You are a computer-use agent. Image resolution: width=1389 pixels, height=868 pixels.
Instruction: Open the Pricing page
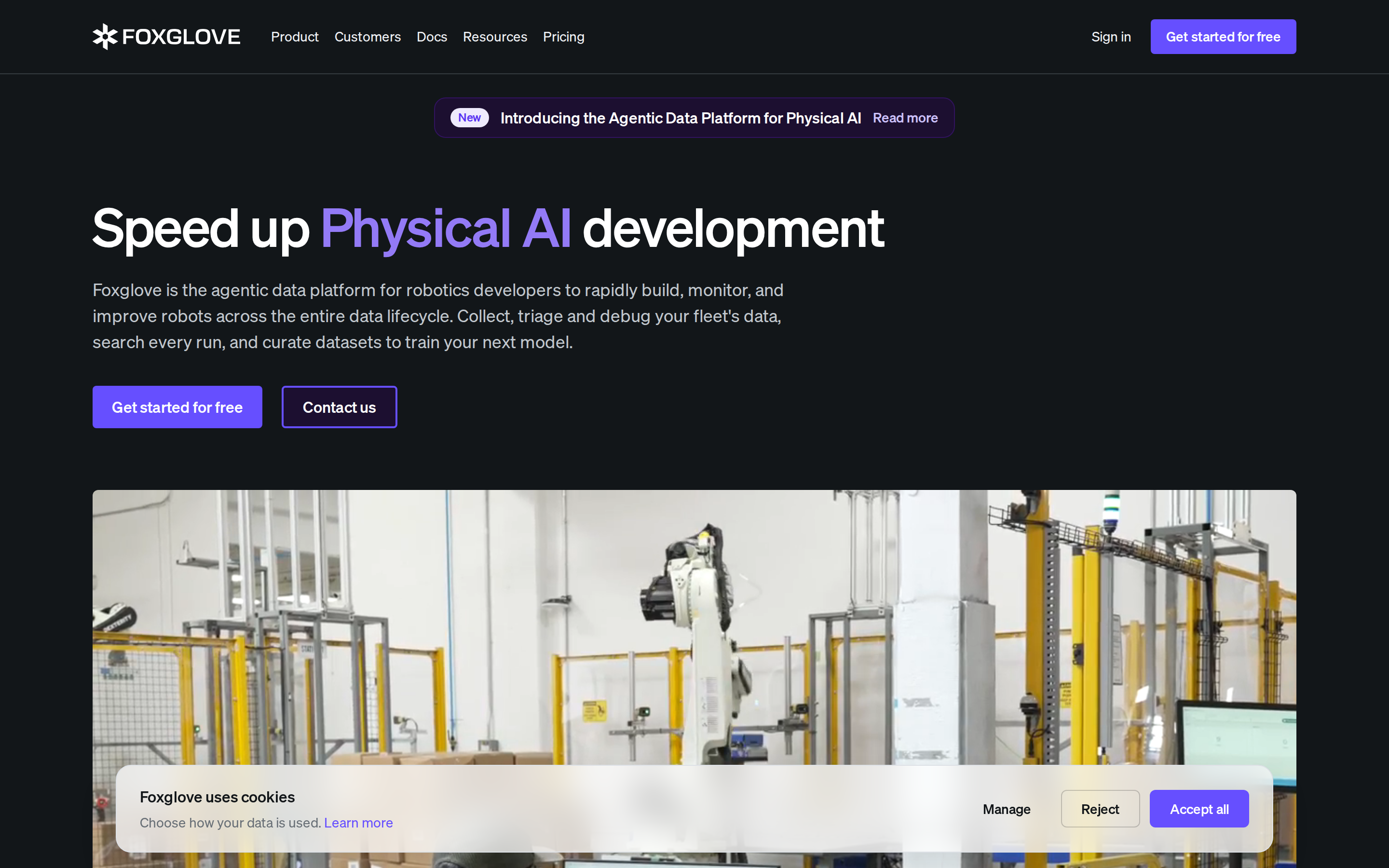coord(564,37)
